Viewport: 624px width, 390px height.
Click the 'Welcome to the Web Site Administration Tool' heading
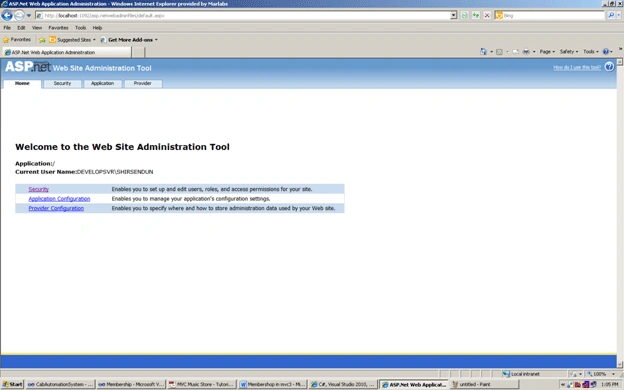coord(122,147)
